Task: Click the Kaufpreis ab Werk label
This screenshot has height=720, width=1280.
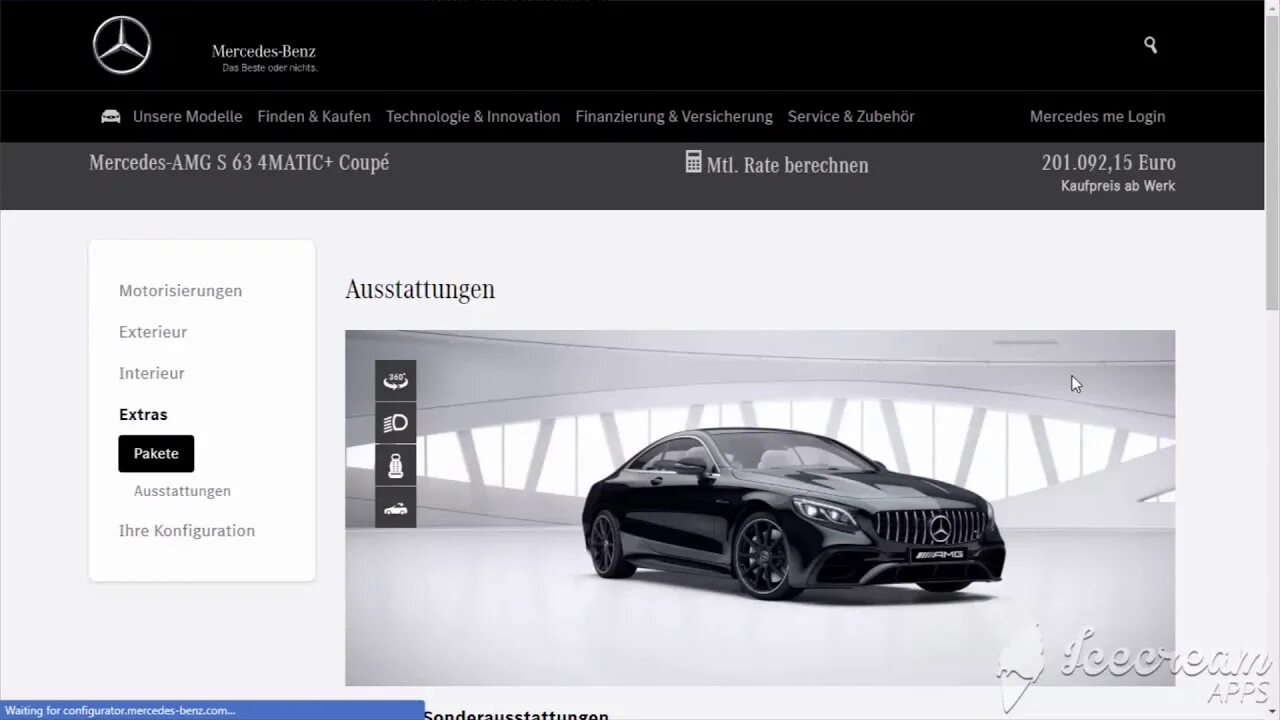Action: coord(1118,186)
